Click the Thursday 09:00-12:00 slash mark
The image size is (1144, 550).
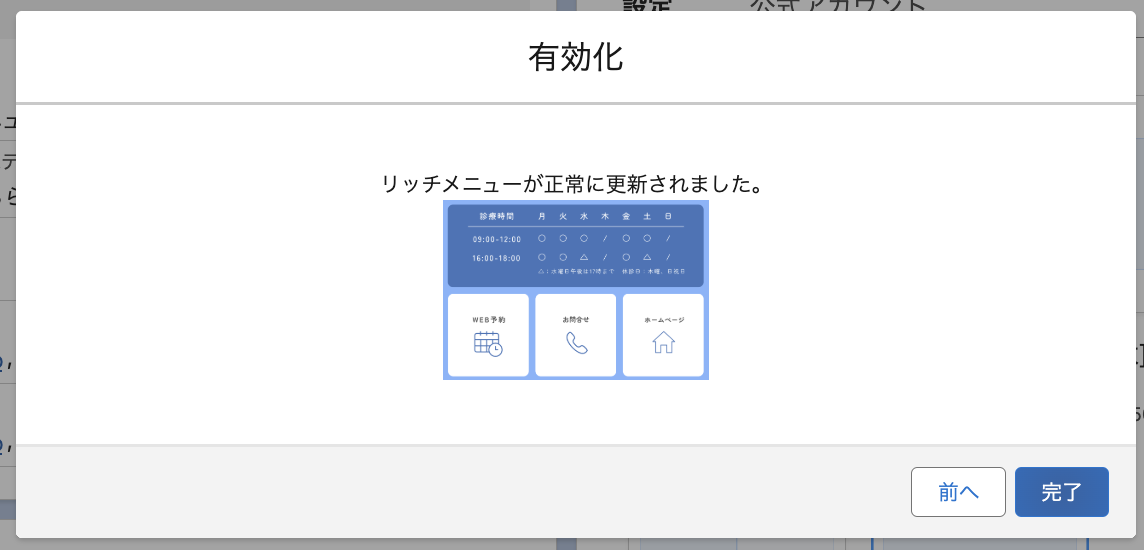[605, 239]
